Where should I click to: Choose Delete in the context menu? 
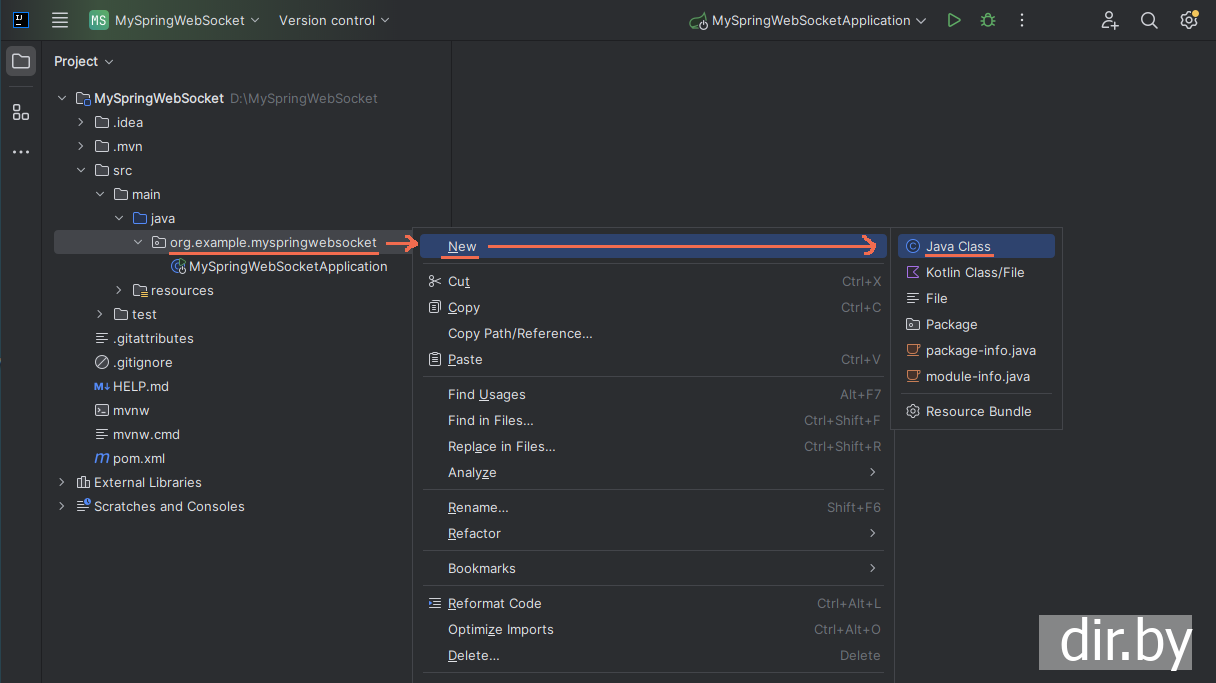tap(653, 655)
